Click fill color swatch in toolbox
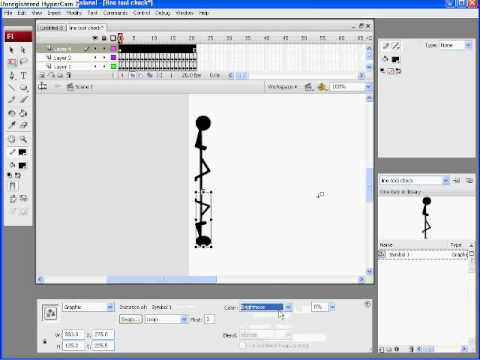The image size is (480, 360). pyautogui.click(x=22, y=165)
